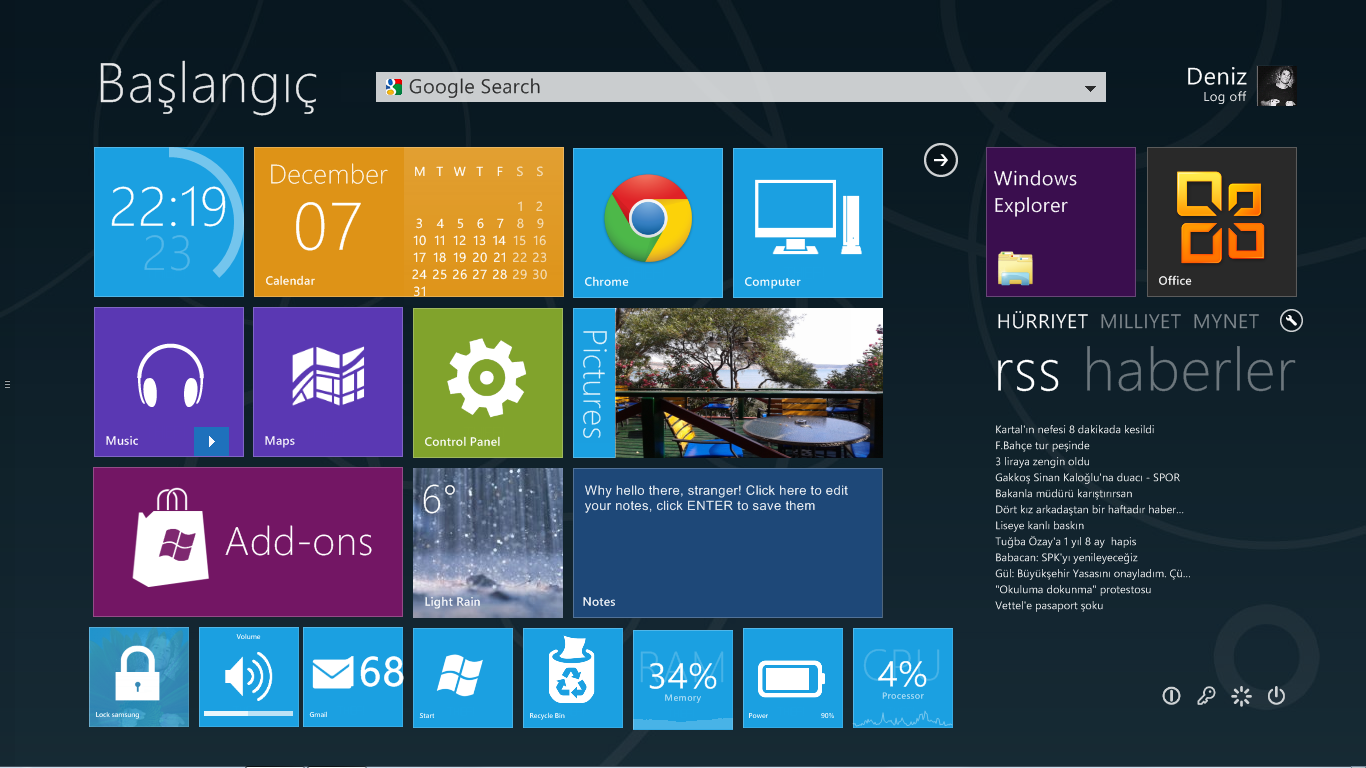The width and height of the screenshot is (1366, 768).
Task: Open headline "3 liraya zengin oldu"
Action: pyautogui.click(x=1043, y=462)
